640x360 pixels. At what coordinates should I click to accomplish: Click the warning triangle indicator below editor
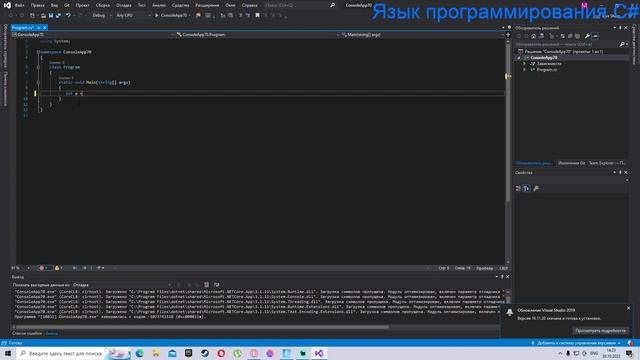click(x=58, y=268)
